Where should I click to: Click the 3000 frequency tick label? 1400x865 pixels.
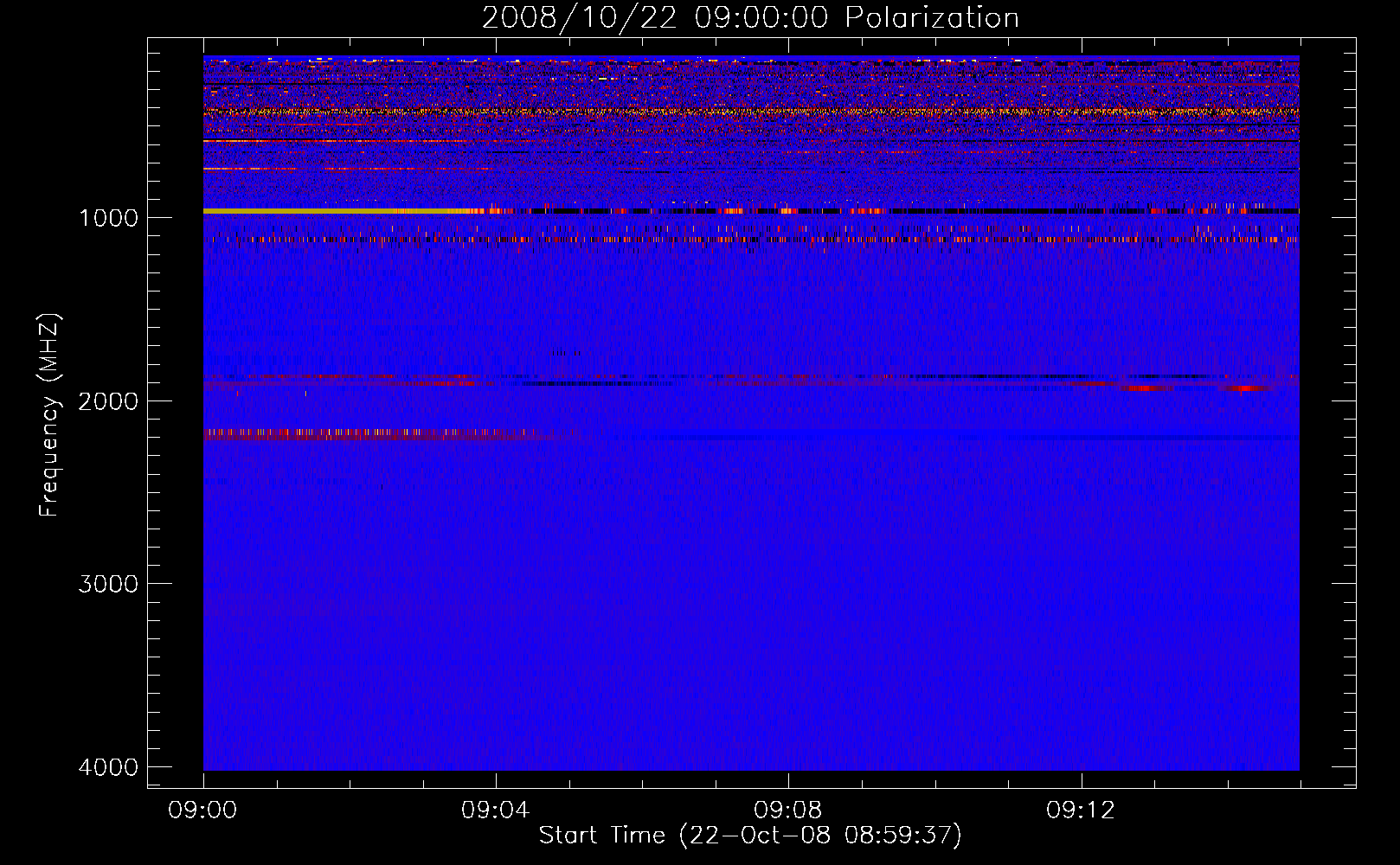(x=108, y=584)
